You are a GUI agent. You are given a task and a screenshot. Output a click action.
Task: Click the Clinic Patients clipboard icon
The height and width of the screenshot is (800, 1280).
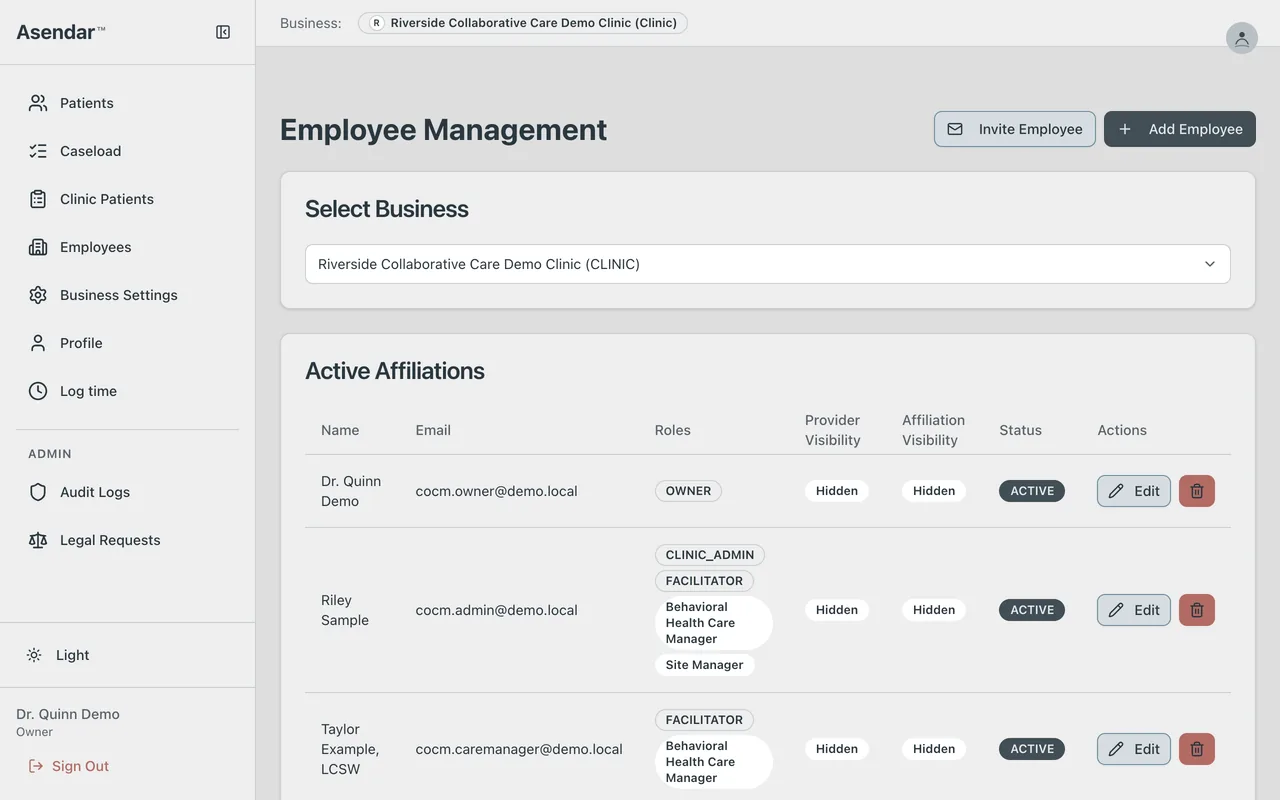(x=38, y=199)
